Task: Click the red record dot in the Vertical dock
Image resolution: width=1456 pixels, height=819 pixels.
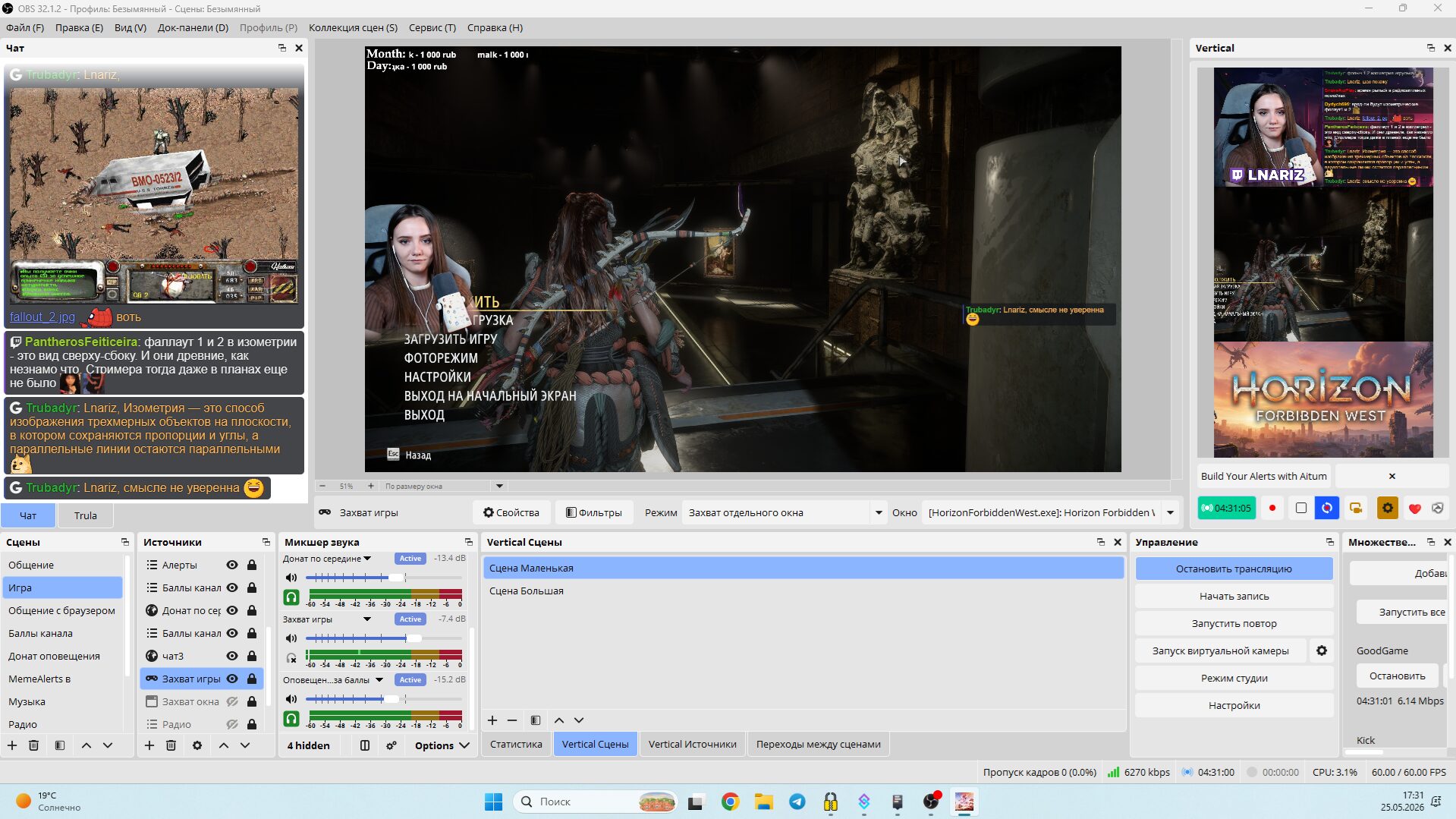Action: coord(1272,508)
